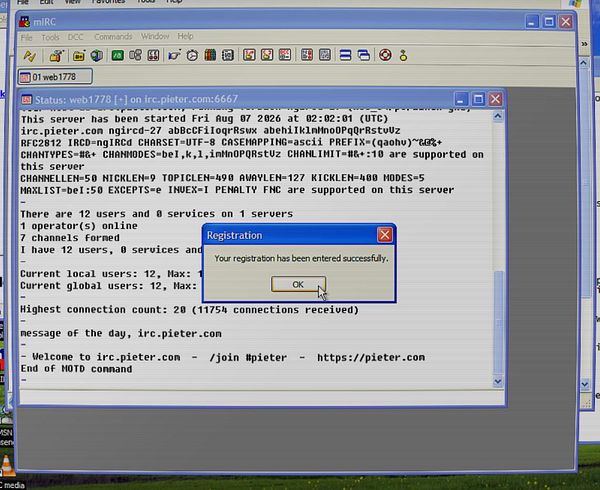600x490 pixels.
Task: Minimize the Status web1778 window
Action: [460, 100]
